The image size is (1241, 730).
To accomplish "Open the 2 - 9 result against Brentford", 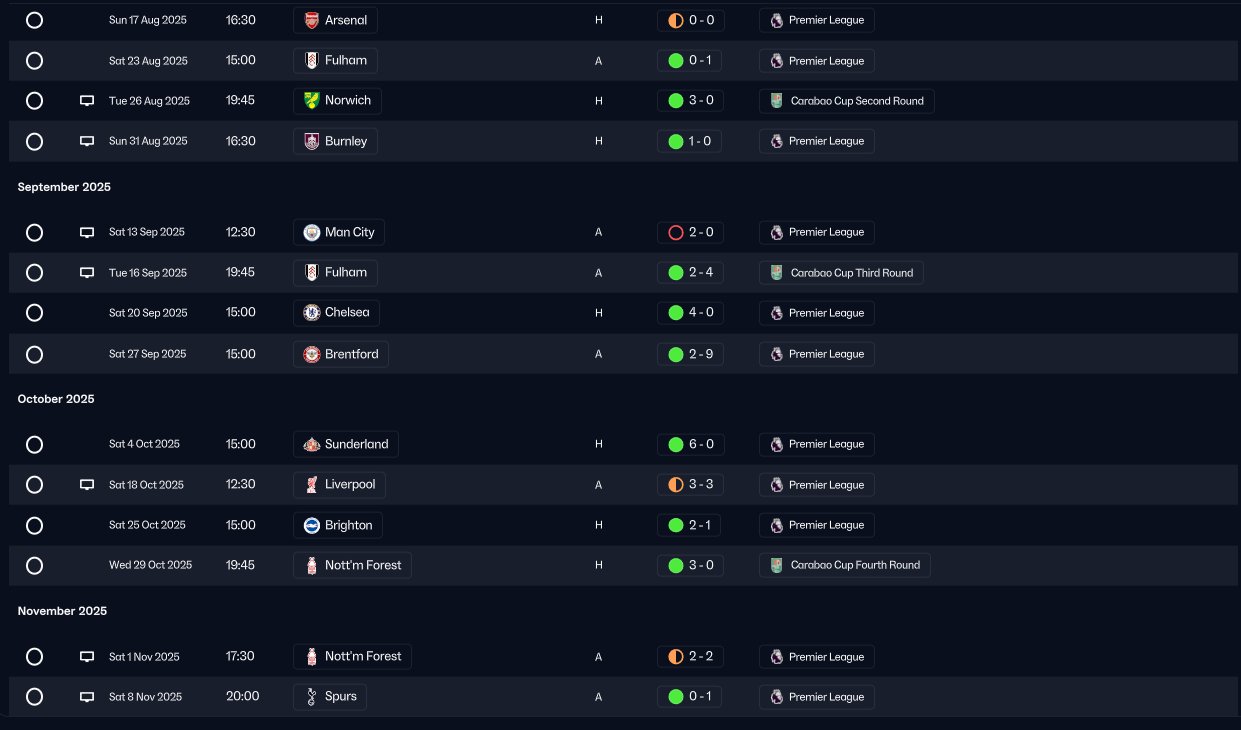I will tap(690, 354).
